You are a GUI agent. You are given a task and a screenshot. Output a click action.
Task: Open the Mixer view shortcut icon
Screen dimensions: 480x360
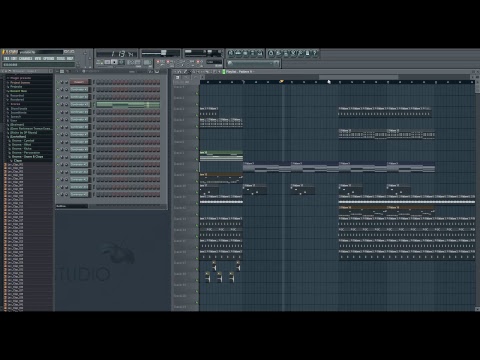click(260, 53)
